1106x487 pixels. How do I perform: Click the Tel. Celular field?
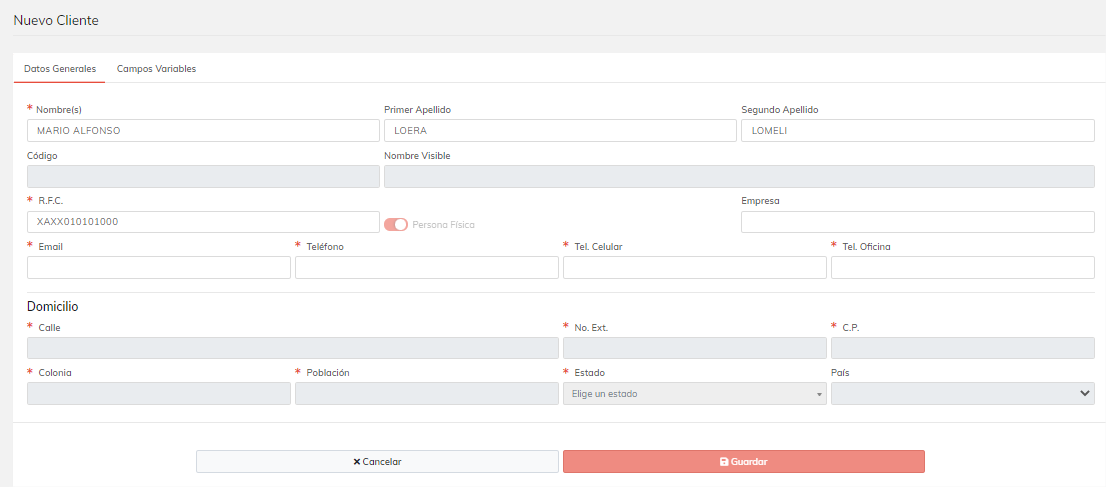pyautogui.click(x=695, y=267)
